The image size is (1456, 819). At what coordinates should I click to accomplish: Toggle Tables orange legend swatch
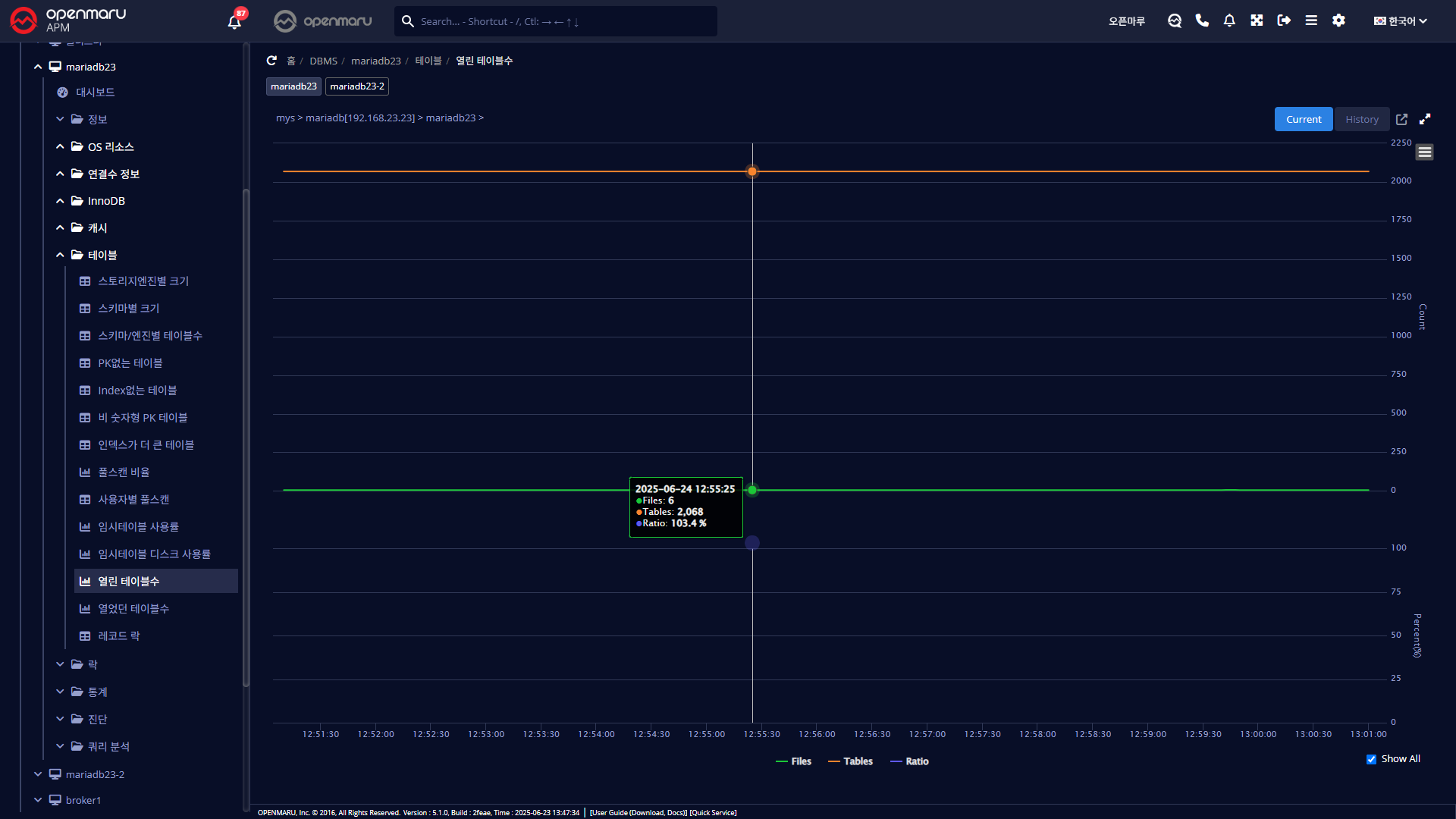tap(834, 761)
